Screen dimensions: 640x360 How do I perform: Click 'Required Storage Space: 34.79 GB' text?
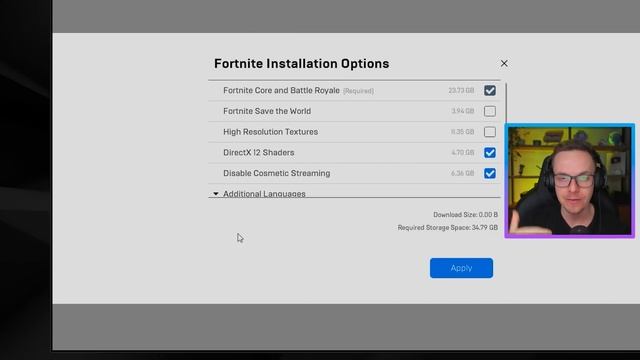[x=448, y=228]
